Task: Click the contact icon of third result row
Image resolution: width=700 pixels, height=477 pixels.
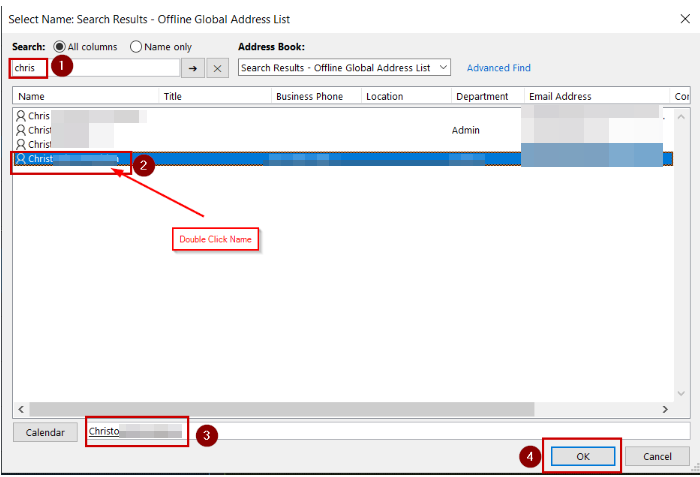Action: [x=21, y=144]
